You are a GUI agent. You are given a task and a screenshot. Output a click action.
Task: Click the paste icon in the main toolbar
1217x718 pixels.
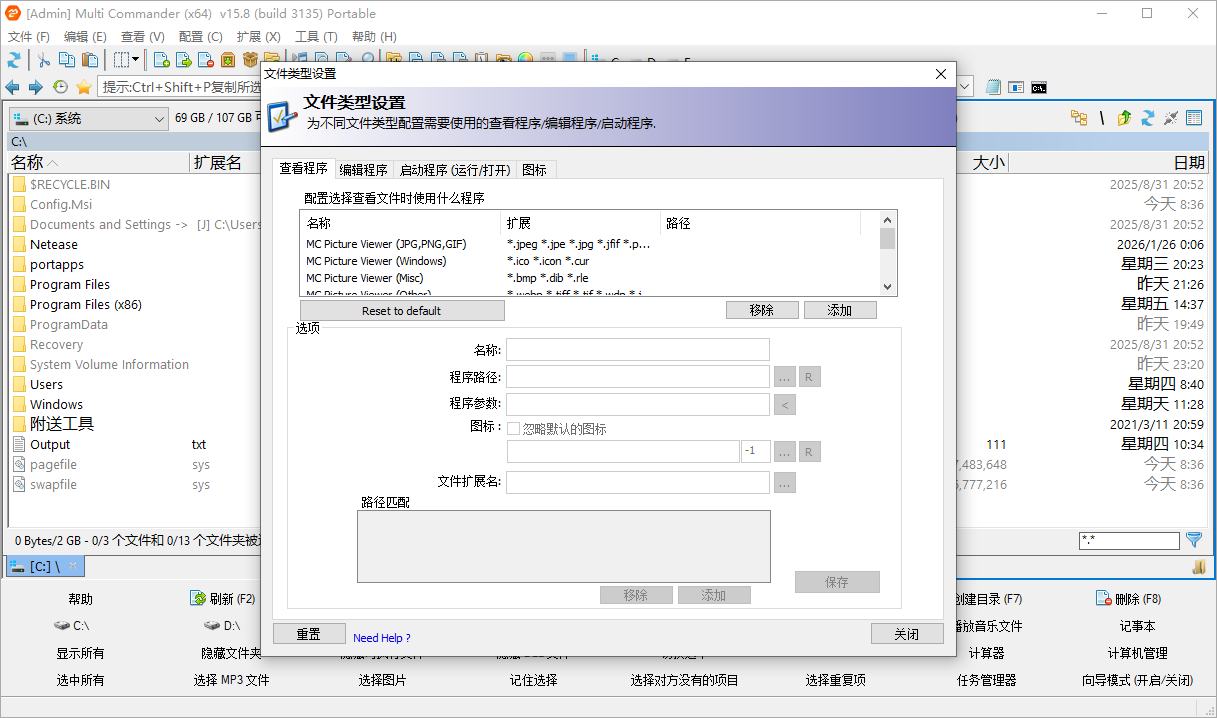88,60
